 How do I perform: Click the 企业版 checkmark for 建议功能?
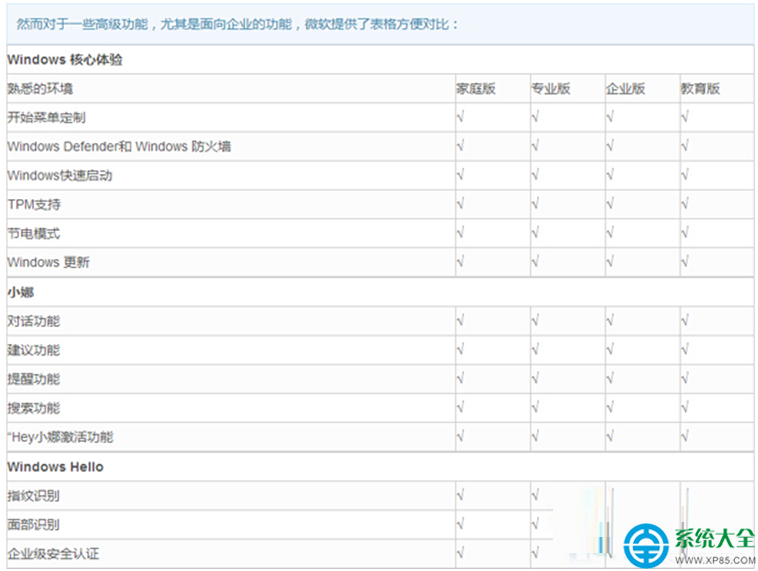(610, 349)
